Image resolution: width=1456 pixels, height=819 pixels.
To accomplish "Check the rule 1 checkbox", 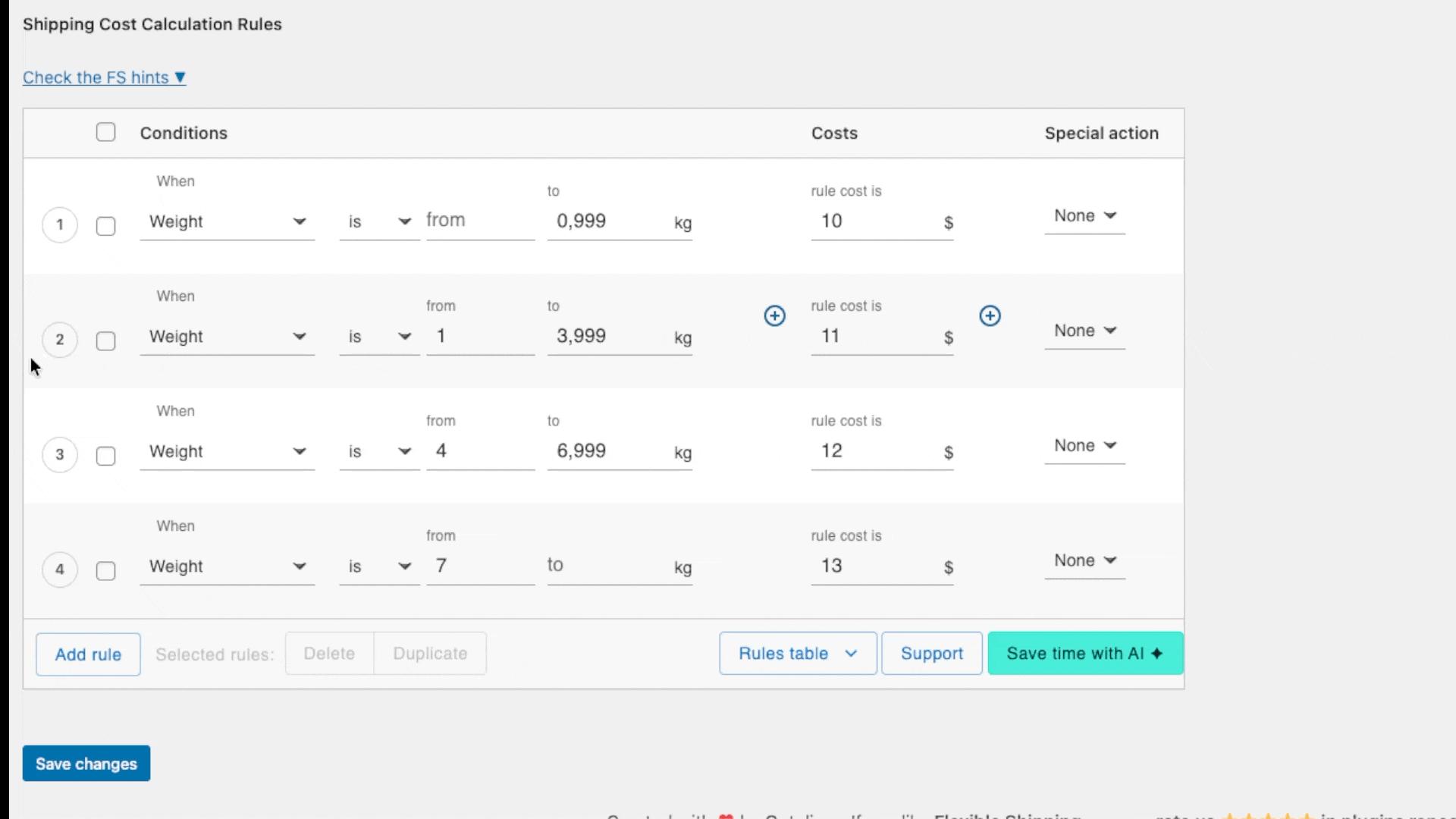I will pyautogui.click(x=106, y=226).
